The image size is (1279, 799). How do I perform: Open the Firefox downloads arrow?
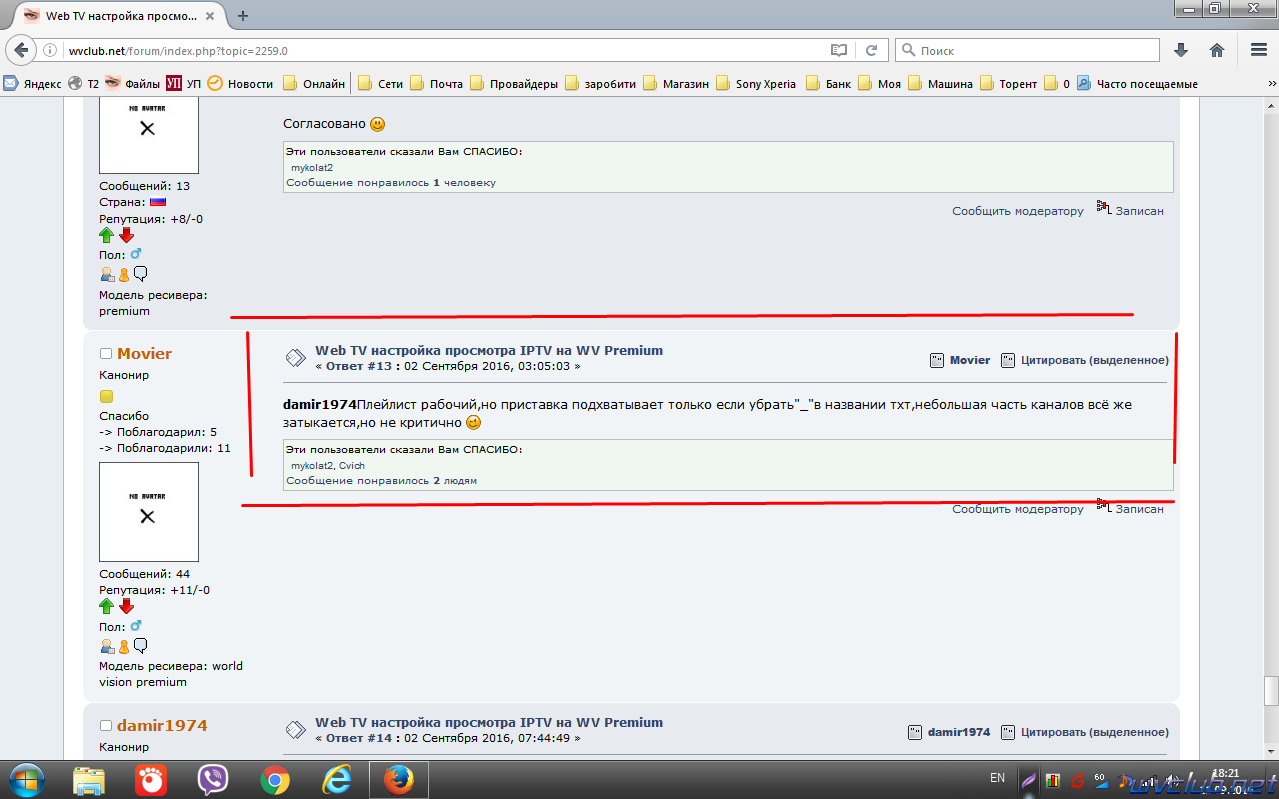[x=1181, y=50]
